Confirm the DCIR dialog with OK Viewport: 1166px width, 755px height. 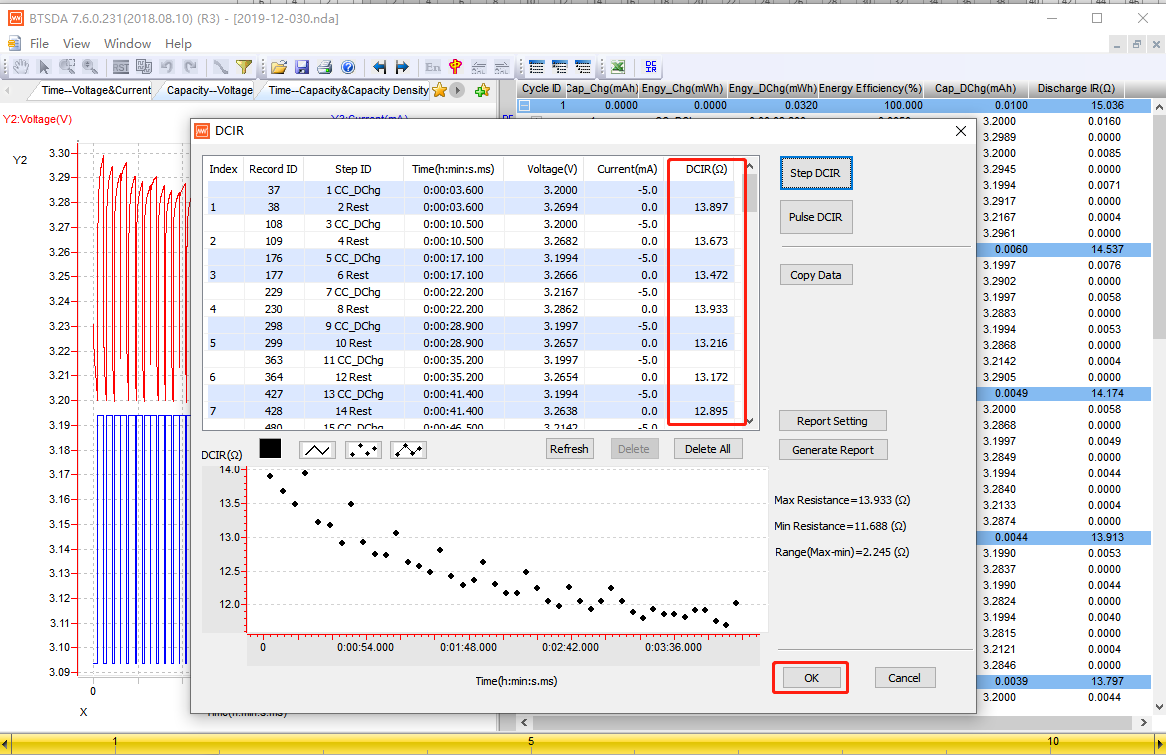pyautogui.click(x=811, y=678)
